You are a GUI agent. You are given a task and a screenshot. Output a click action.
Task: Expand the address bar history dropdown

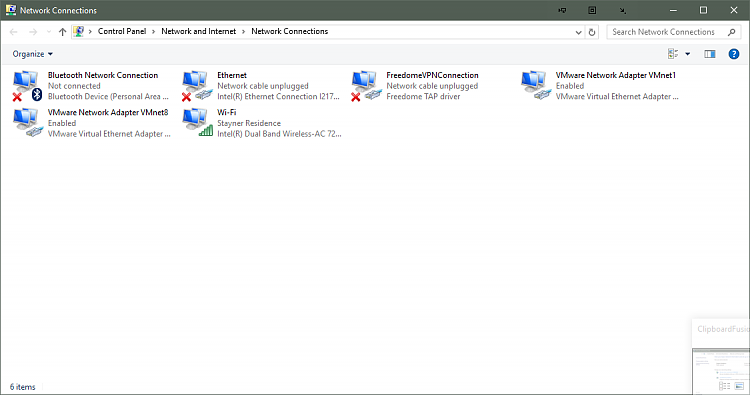578,32
